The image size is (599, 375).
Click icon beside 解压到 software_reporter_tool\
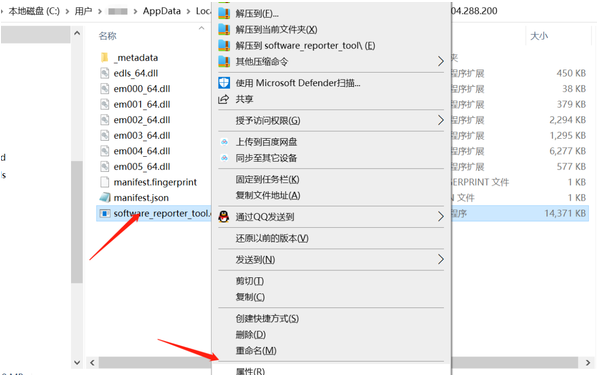pos(224,45)
